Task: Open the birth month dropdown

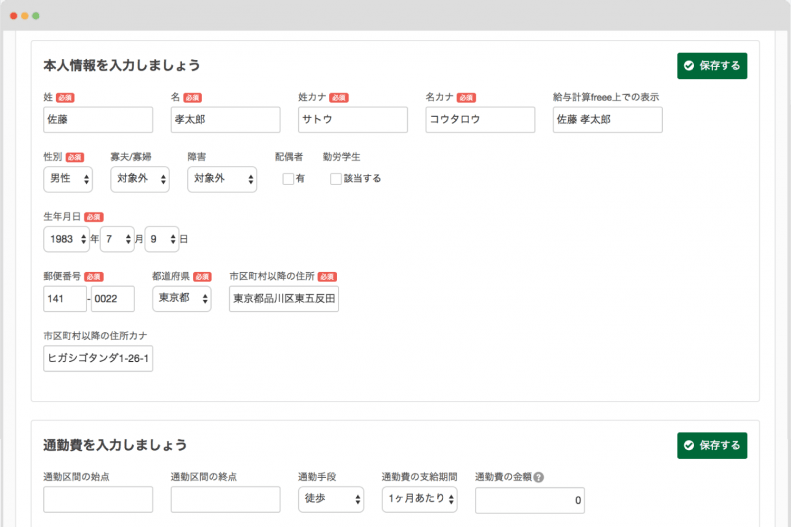Action: point(116,239)
